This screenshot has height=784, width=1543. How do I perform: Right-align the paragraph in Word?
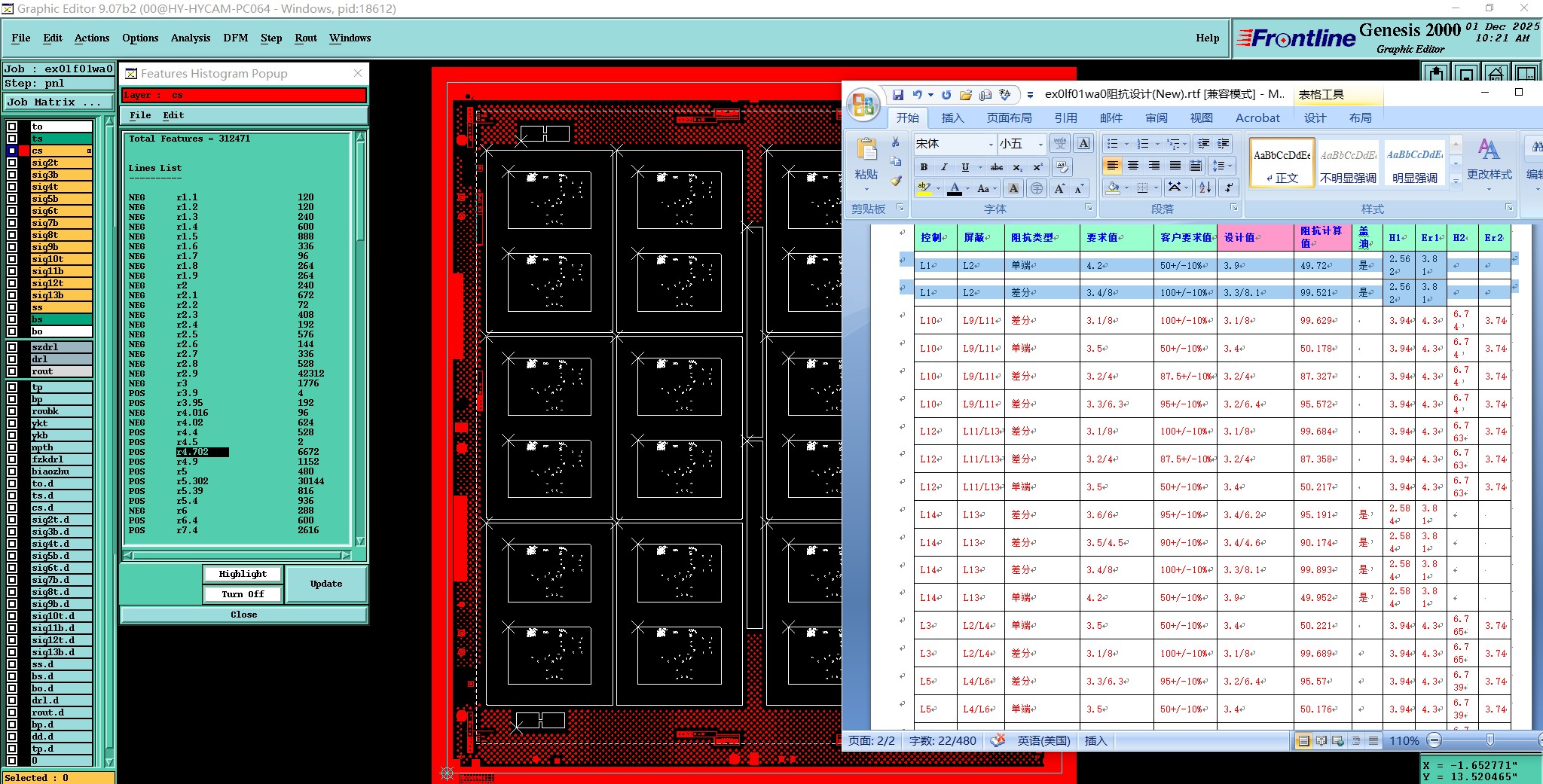point(1154,166)
